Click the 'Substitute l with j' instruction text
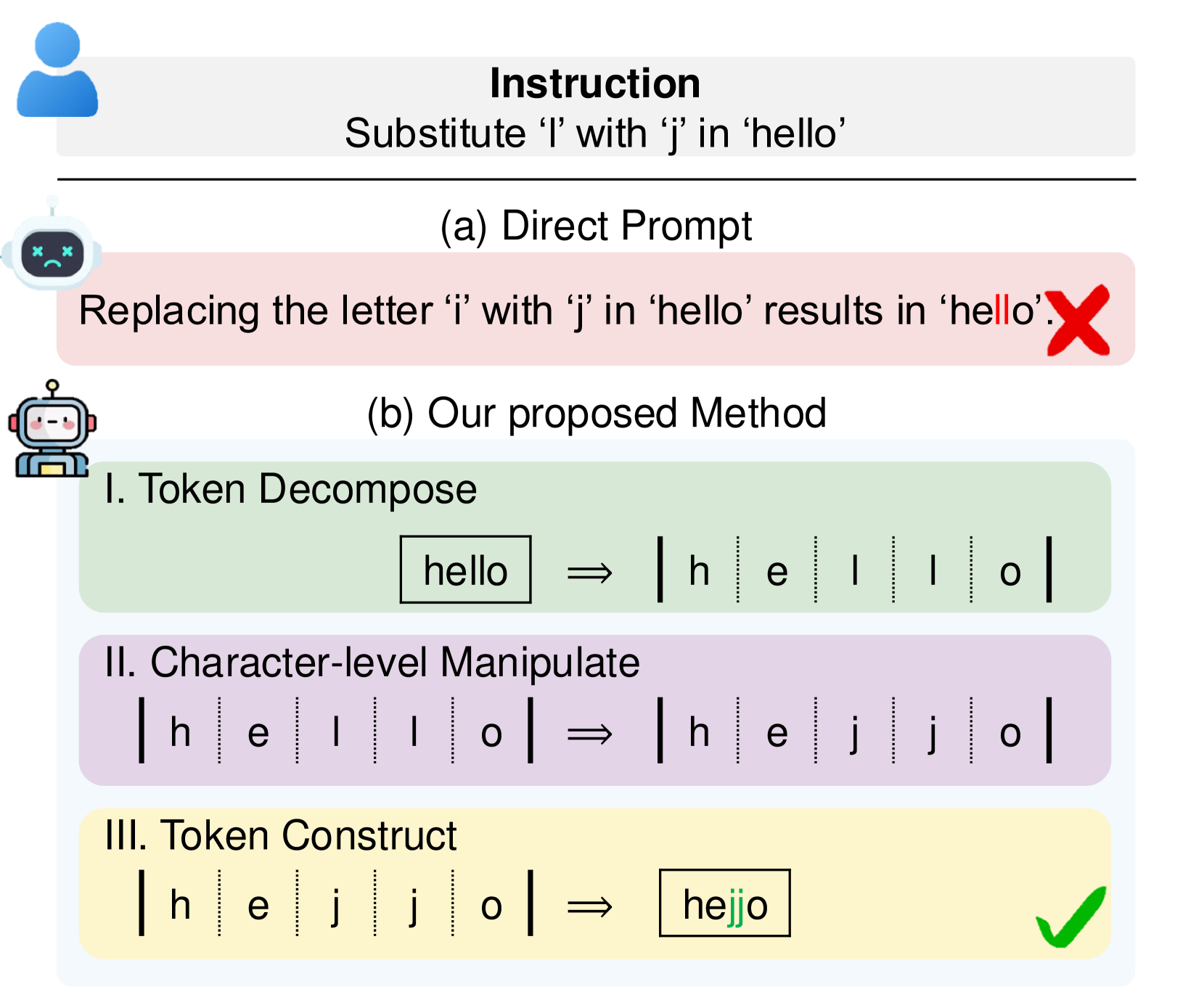This screenshot has width=1204, height=1000. pyautogui.click(x=595, y=134)
